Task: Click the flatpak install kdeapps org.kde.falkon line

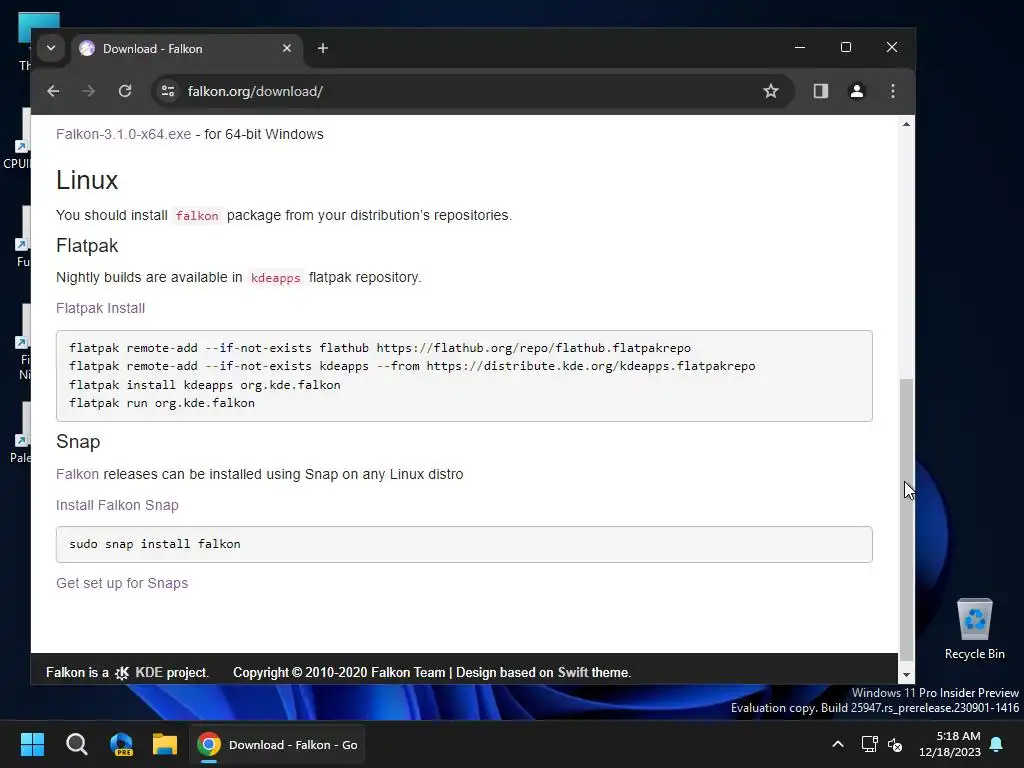Action: click(x=205, y=385)
